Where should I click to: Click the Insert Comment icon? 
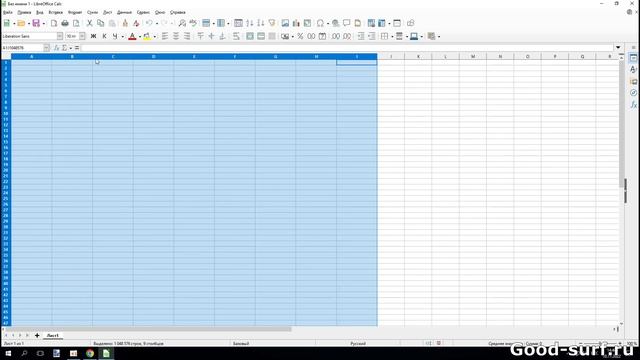pyautogui.click(x=347, y=23)
